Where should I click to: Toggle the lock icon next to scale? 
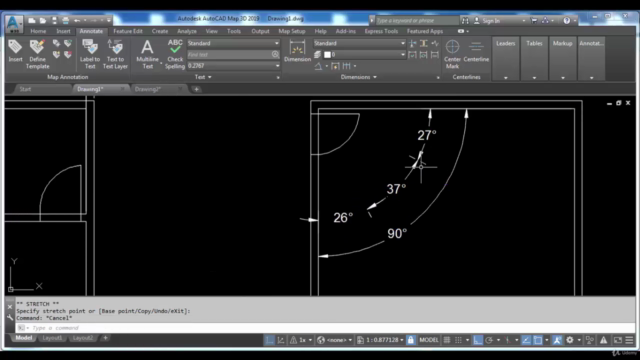coord(411,340)
